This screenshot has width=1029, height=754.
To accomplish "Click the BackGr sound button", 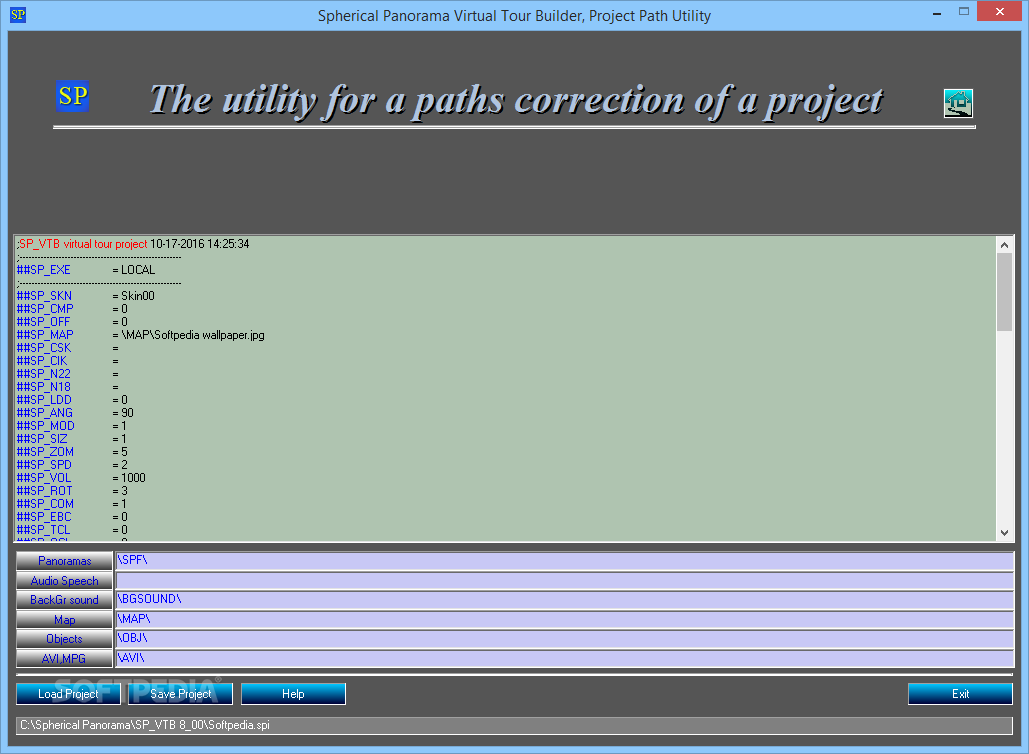I will (x=64, y=600).
